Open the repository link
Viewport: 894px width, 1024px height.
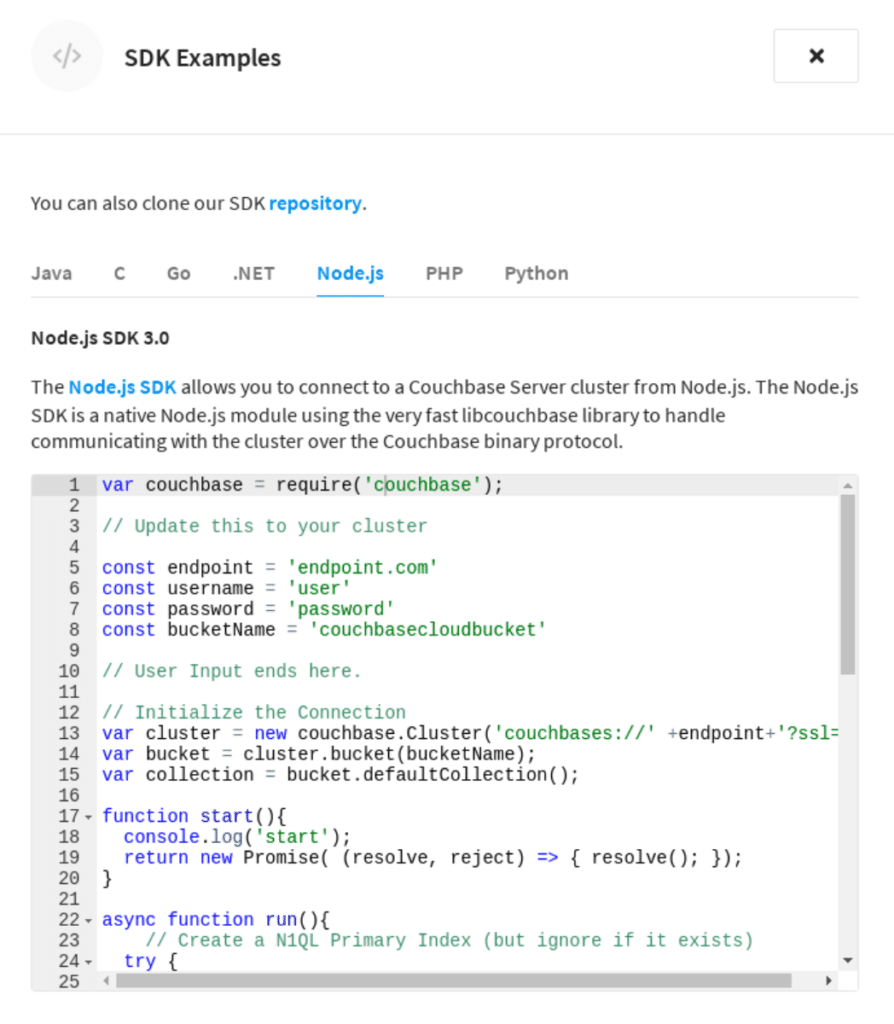point(315,203)
